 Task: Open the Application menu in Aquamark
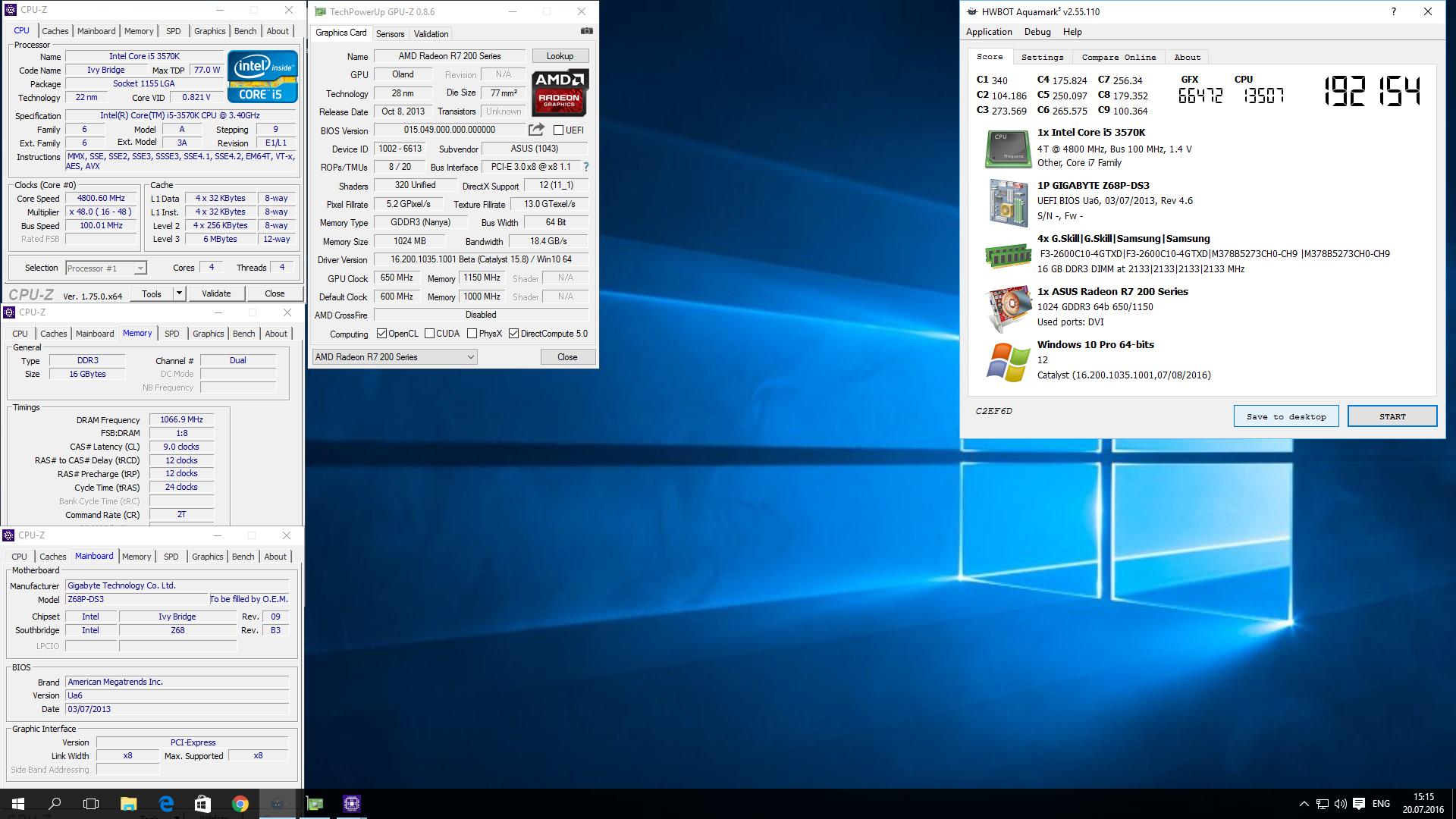[x=989, y=32]
